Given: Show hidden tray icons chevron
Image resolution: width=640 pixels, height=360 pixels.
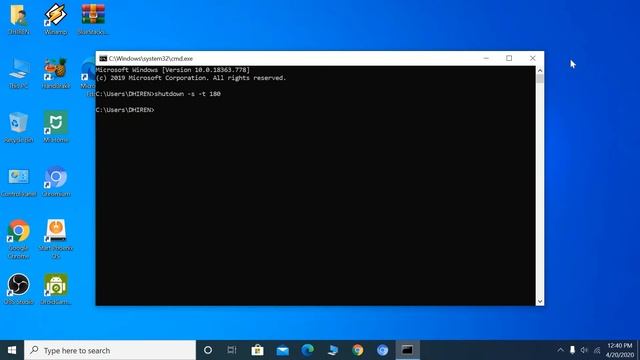Looking at the screenshot, I should click(560, 350).
